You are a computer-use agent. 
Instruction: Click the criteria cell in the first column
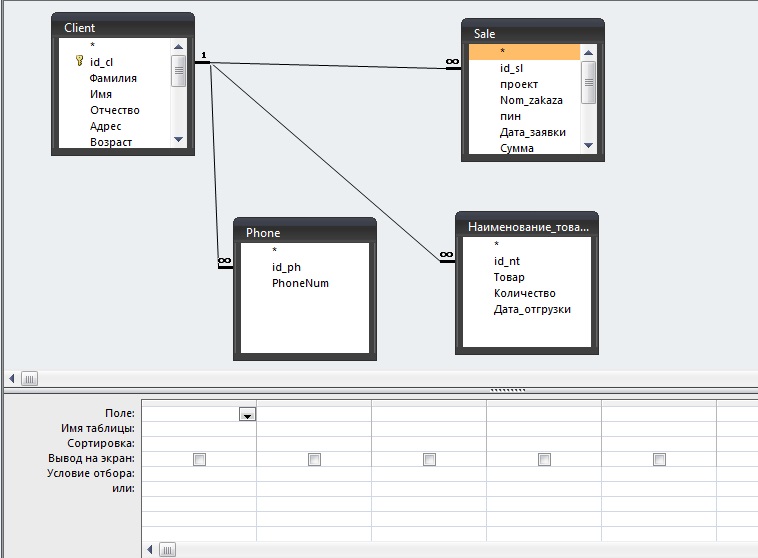[199, 474]
